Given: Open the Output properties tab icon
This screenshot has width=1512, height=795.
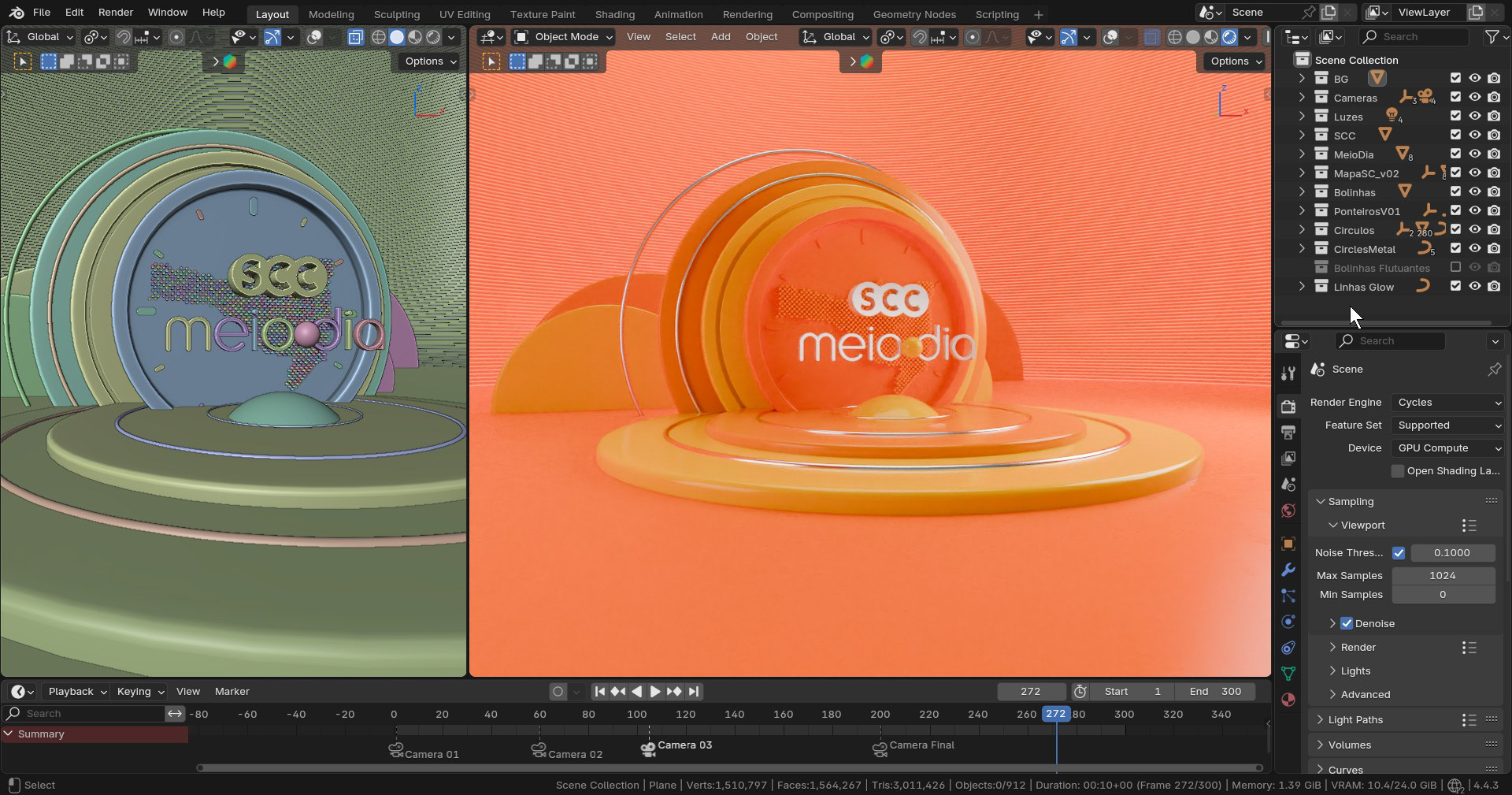Looking at the screenshot, I should (1288, 433).
